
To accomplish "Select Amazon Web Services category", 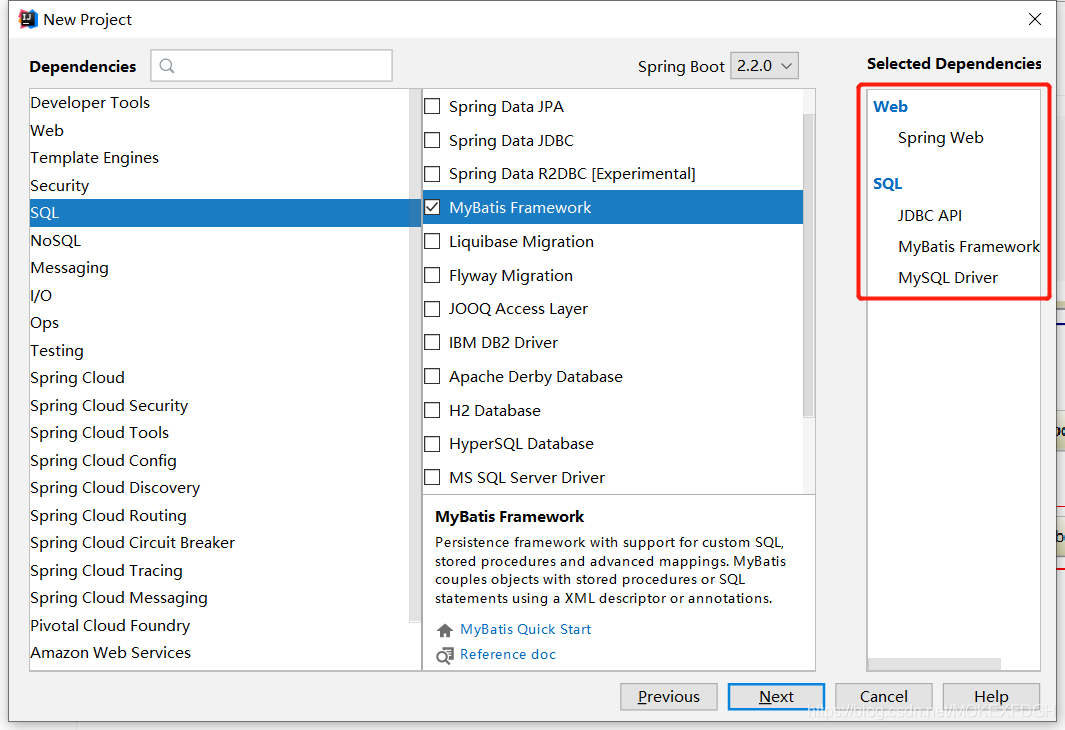I will coord(221,653).
